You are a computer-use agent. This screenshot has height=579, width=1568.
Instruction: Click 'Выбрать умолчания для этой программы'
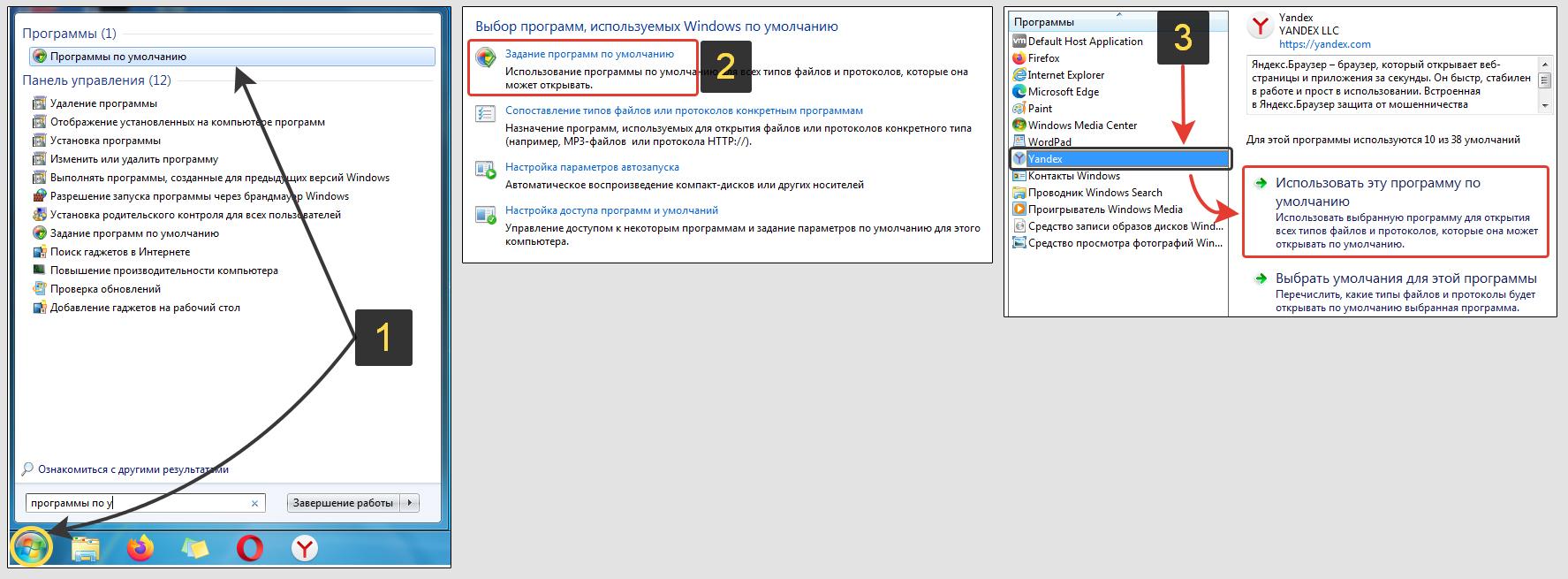point(1406,278)
